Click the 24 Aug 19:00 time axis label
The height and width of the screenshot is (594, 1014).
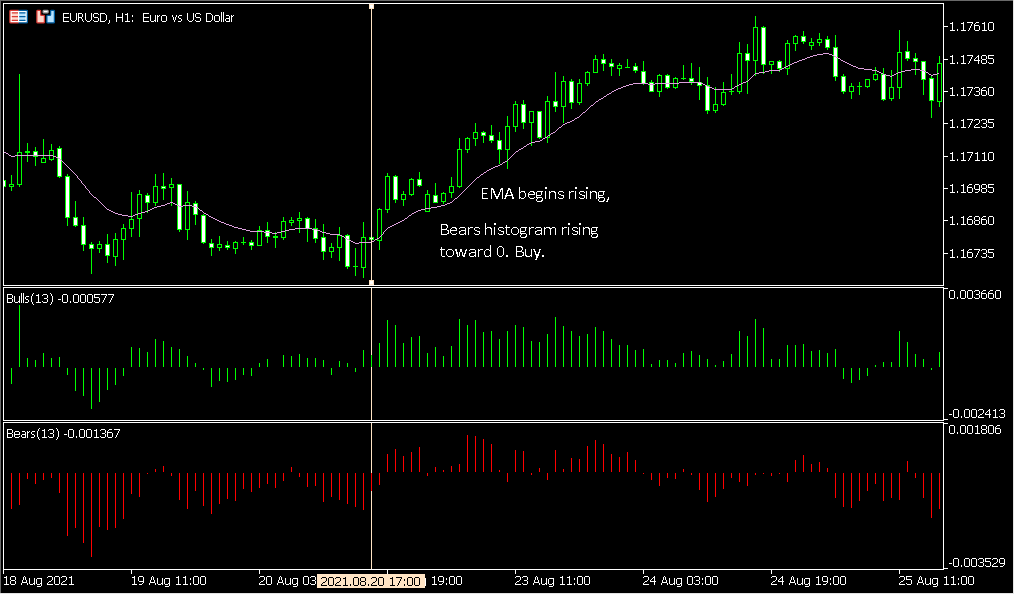(x=808, y=580)
